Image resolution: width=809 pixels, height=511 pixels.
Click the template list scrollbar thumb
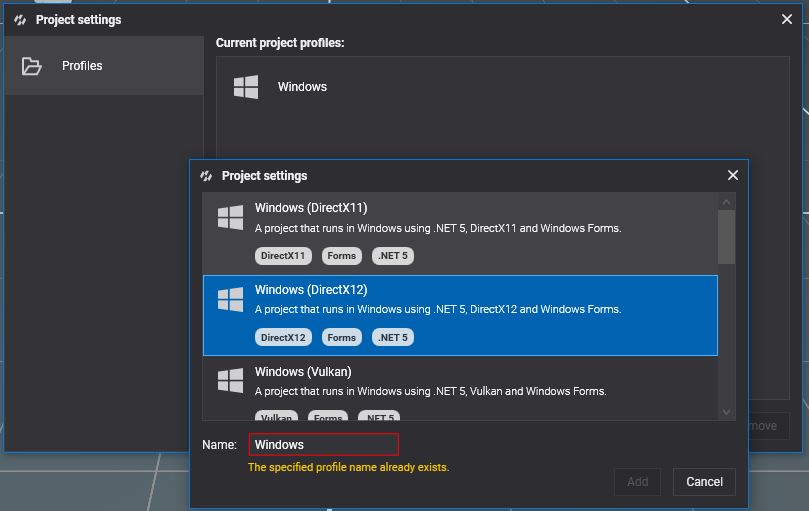(x=726, y=232)
